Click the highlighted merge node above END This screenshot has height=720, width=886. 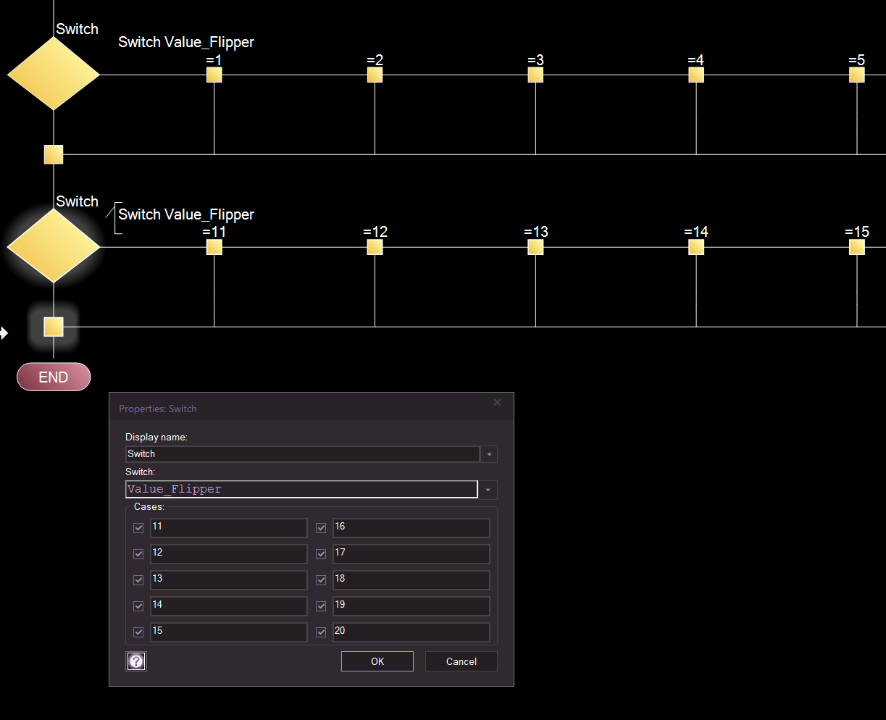coord(54,327)
